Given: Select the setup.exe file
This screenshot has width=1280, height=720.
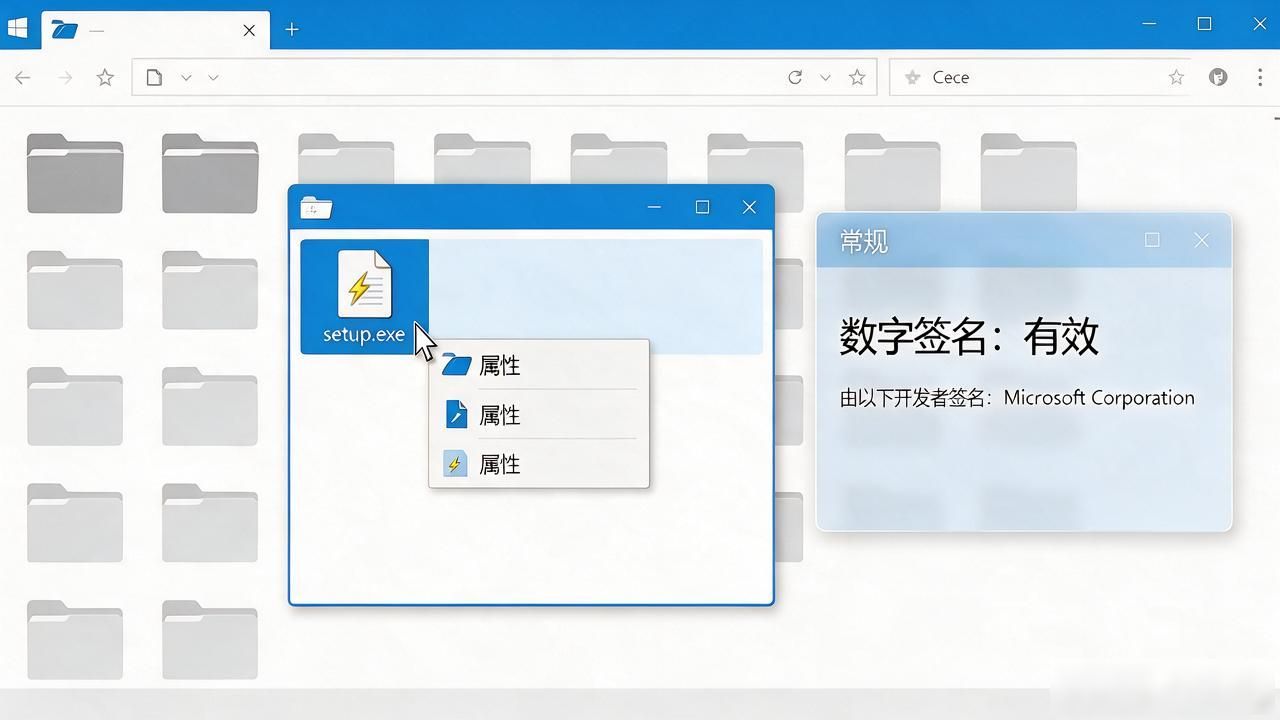Looking at the screenshot, I should (364, 297).
